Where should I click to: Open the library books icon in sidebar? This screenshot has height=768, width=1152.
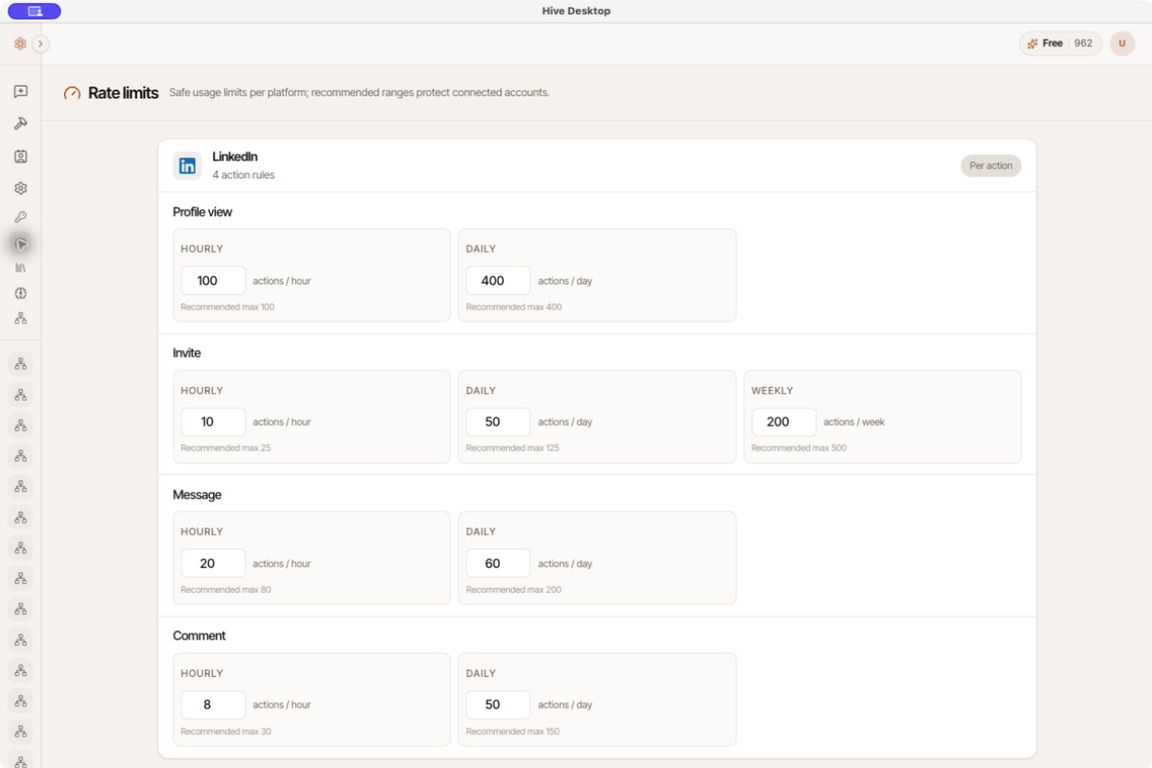coord(21,268)
